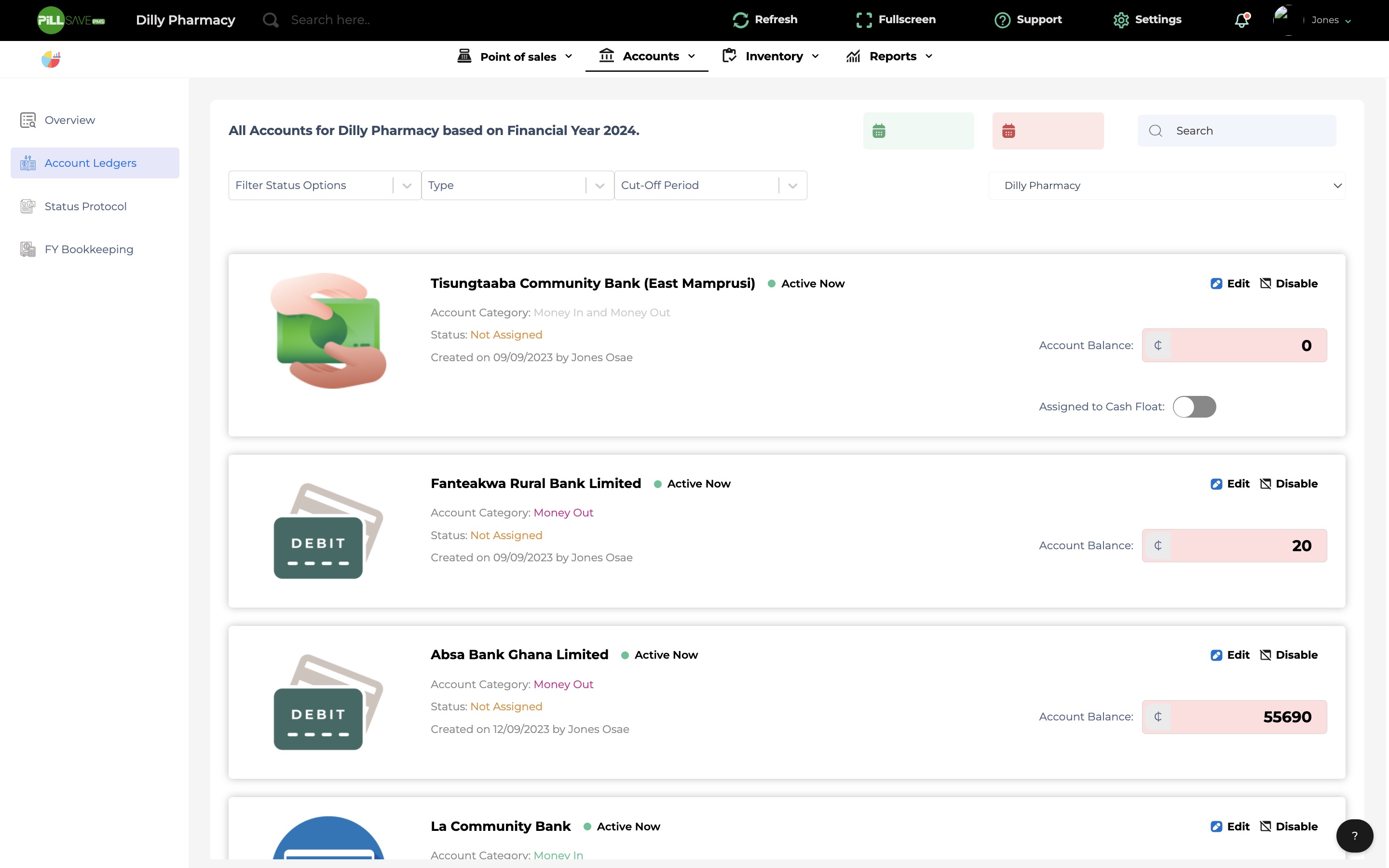
Task: Click the PillSave PMS logo
Action: [70, 20]
